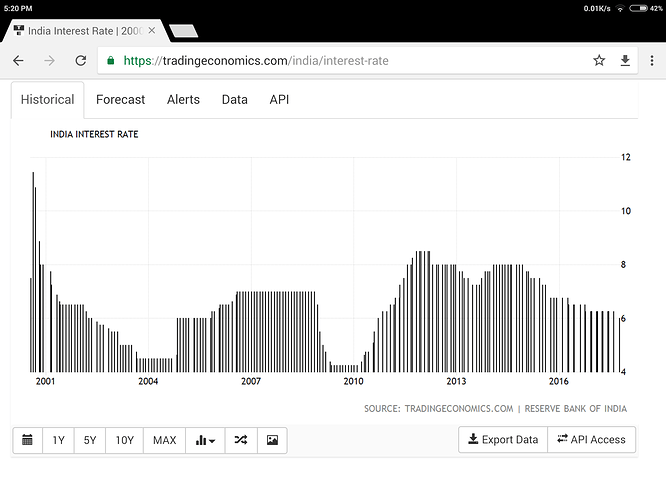Screen dimensions: 666x500
Task: Click the API Access button
Action: point(591,440)
